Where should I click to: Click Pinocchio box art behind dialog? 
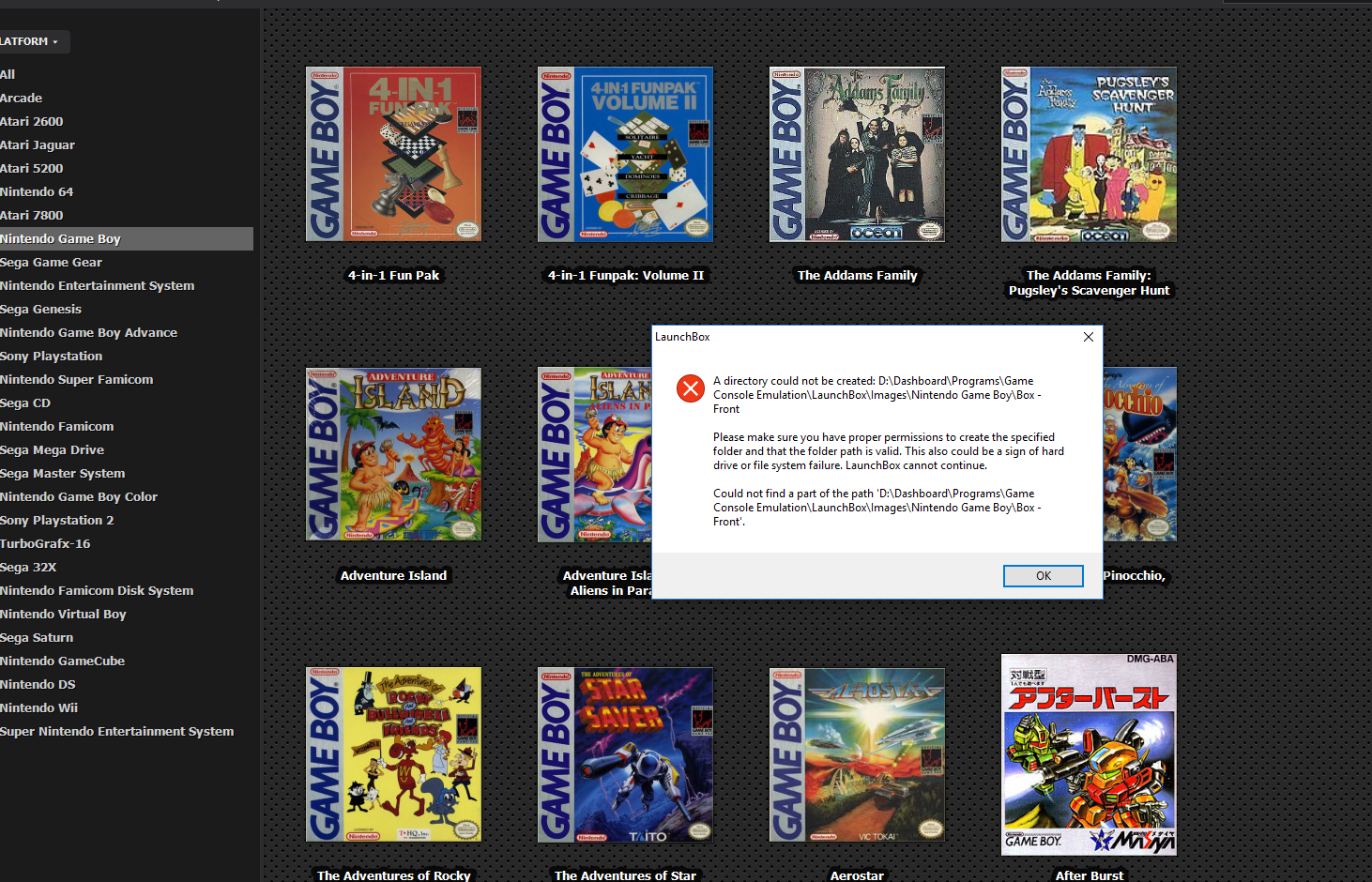pyautogui.click(x=1140, y=454)
